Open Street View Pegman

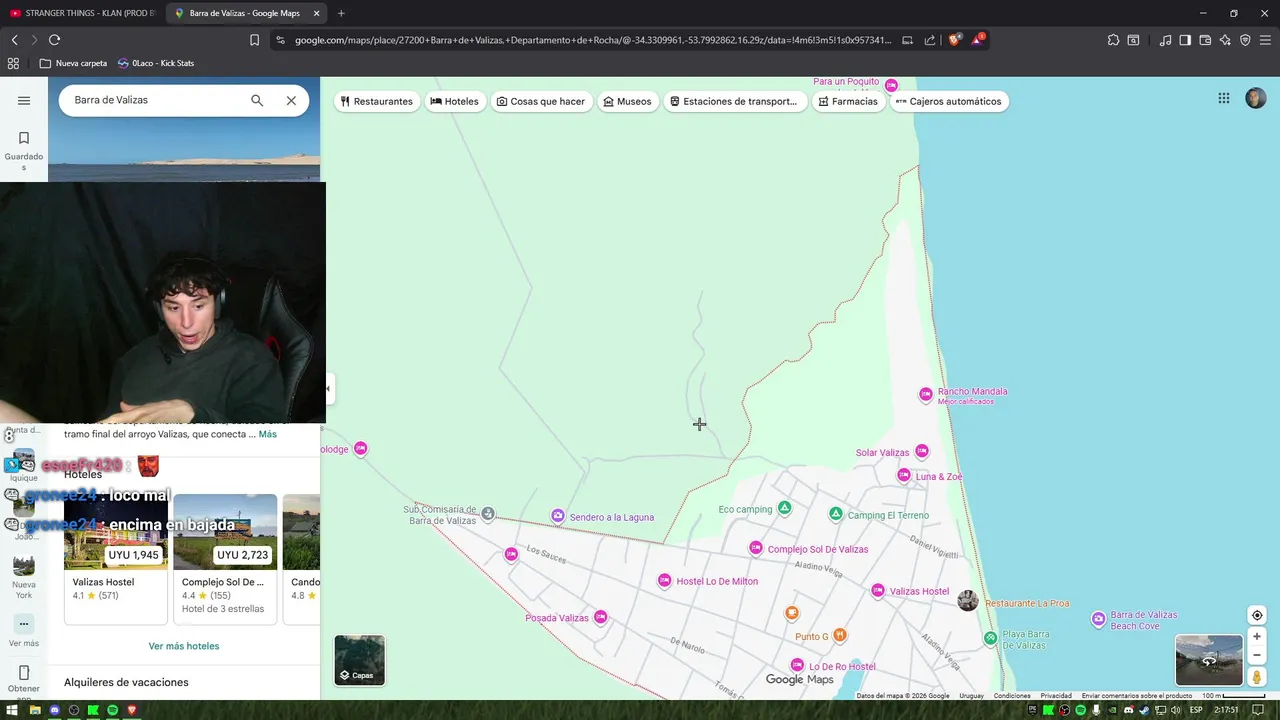1257,677
